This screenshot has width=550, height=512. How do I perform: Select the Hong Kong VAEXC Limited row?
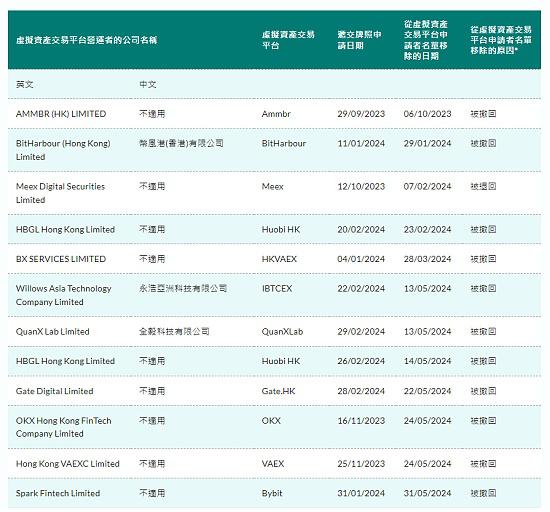click(x=274, y=463)
